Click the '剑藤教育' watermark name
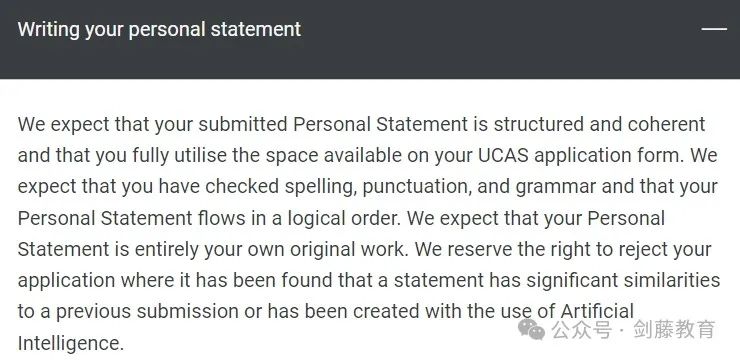The height and width of the screenshot is (360, 740). point(674,329)
